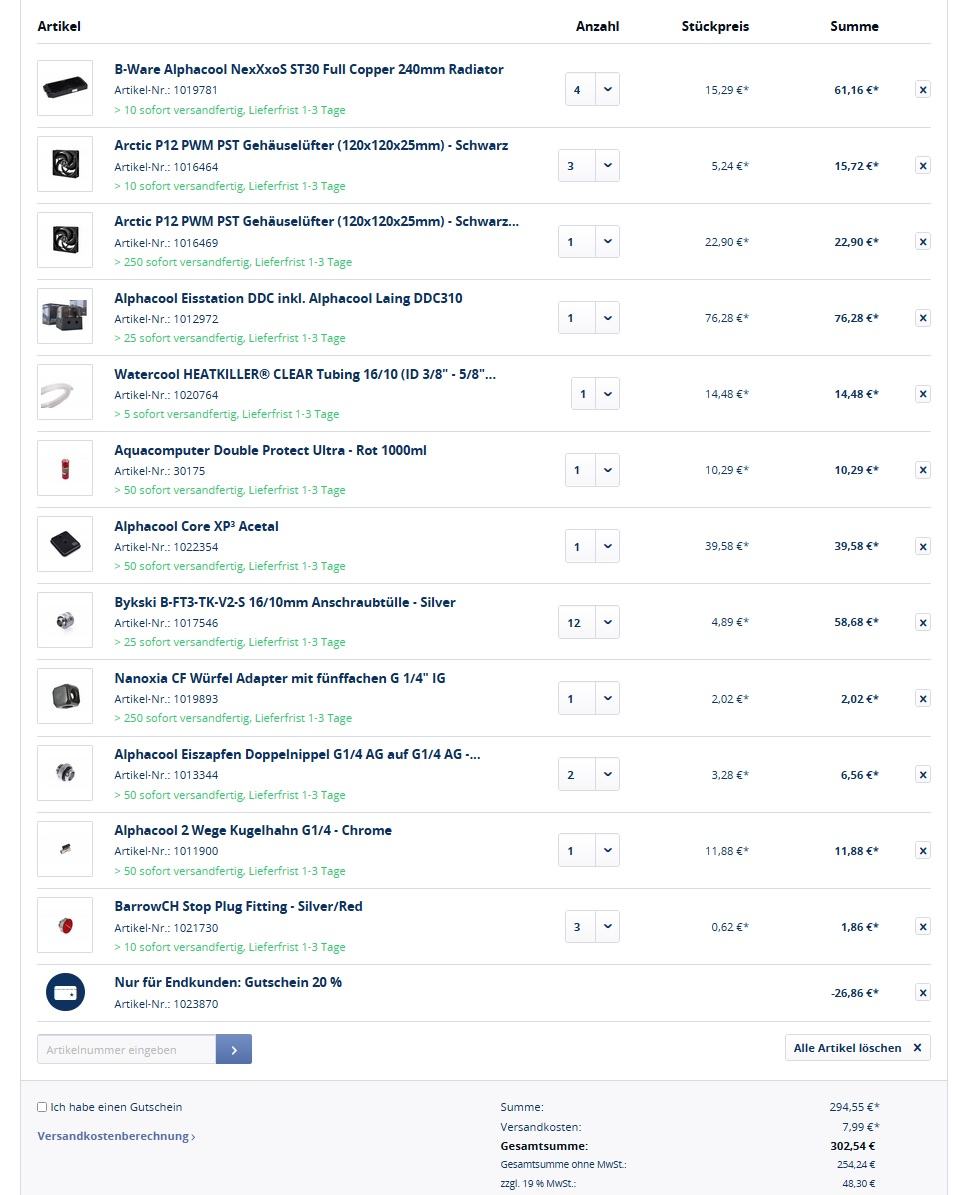Click the Bykski fitting thumbnail

pos(65,620)
